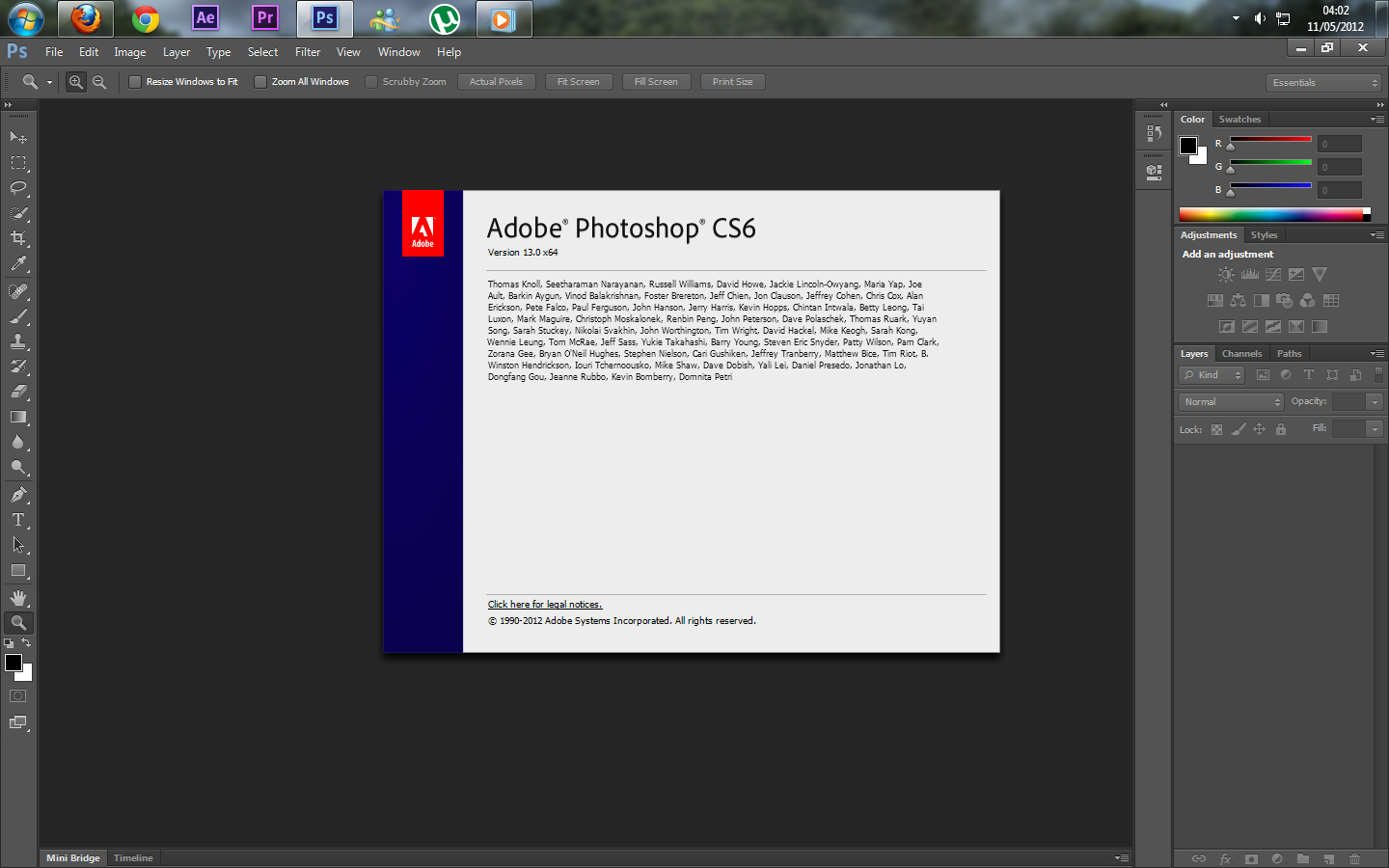
Task: Toggle Scrubby Zoom checkbox
Action: [371, 82]
